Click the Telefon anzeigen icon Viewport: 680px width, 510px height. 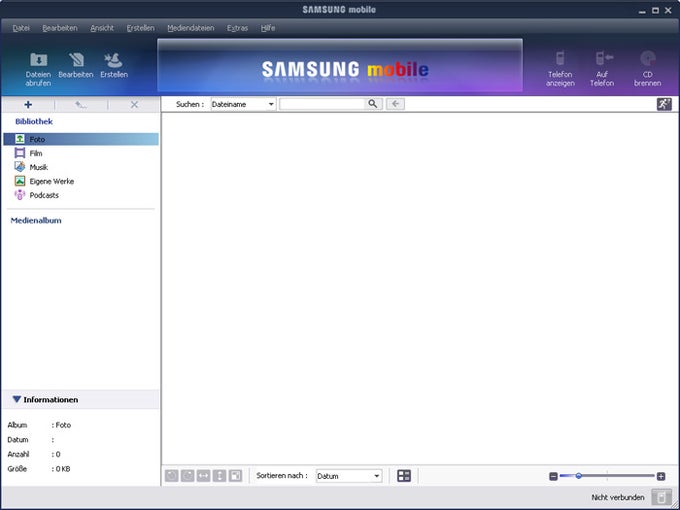click(x=560, y=69)
